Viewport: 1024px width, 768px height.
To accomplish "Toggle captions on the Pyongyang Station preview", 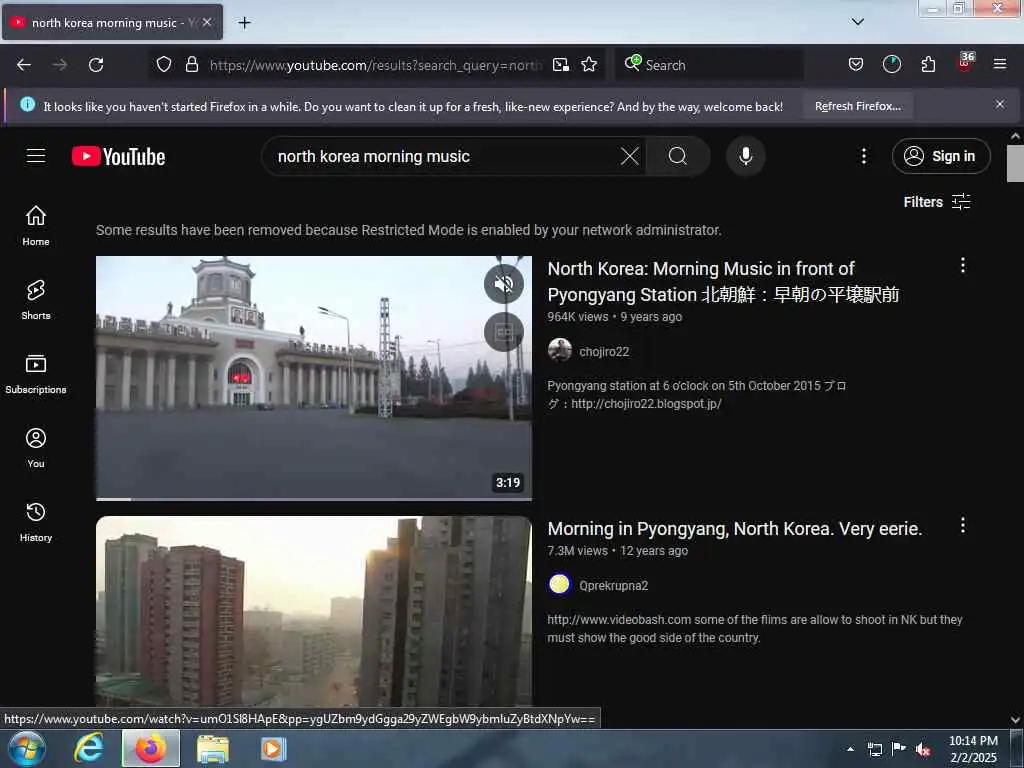I will (x=504, y=332).
